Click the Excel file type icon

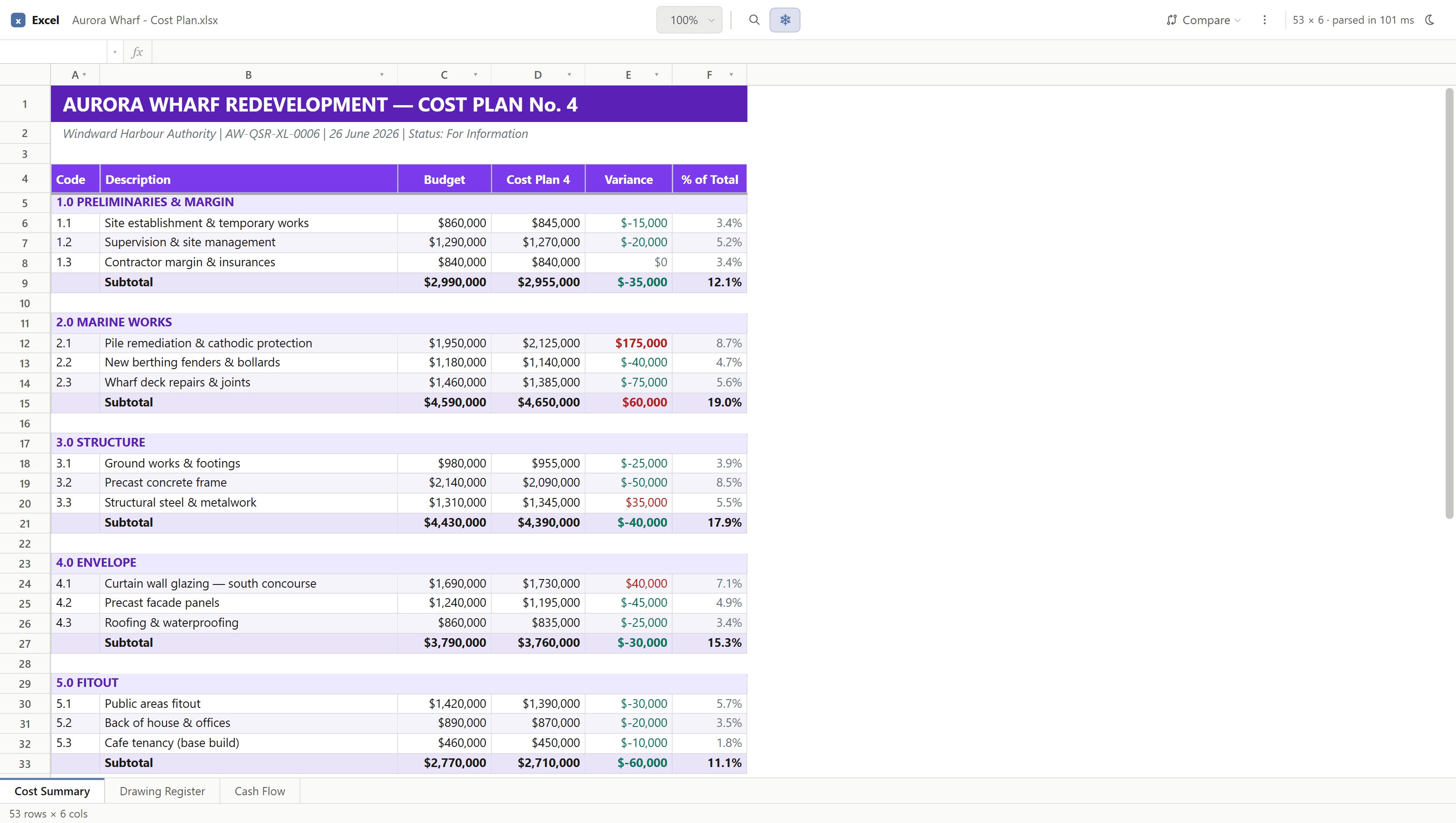[x=18, y=20]
